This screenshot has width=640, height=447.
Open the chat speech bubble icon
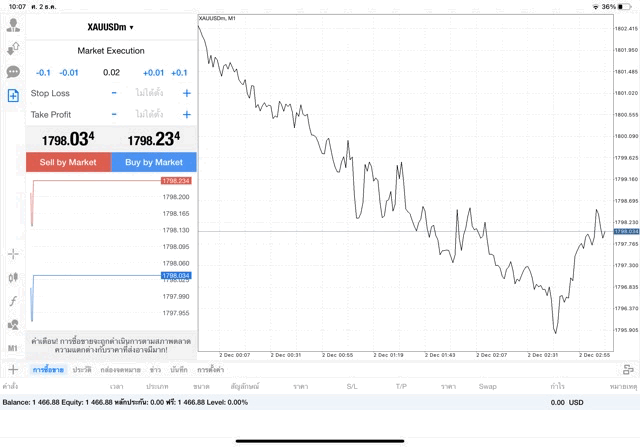click(x=13, y=72)
